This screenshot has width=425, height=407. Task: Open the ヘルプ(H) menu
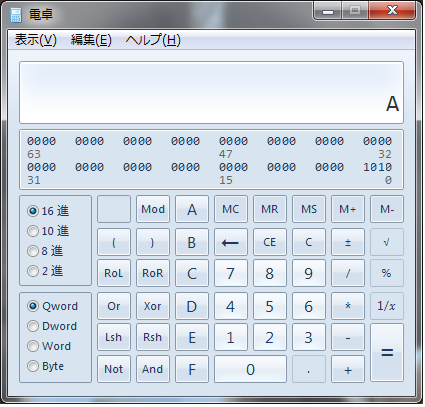pos(153,40)
